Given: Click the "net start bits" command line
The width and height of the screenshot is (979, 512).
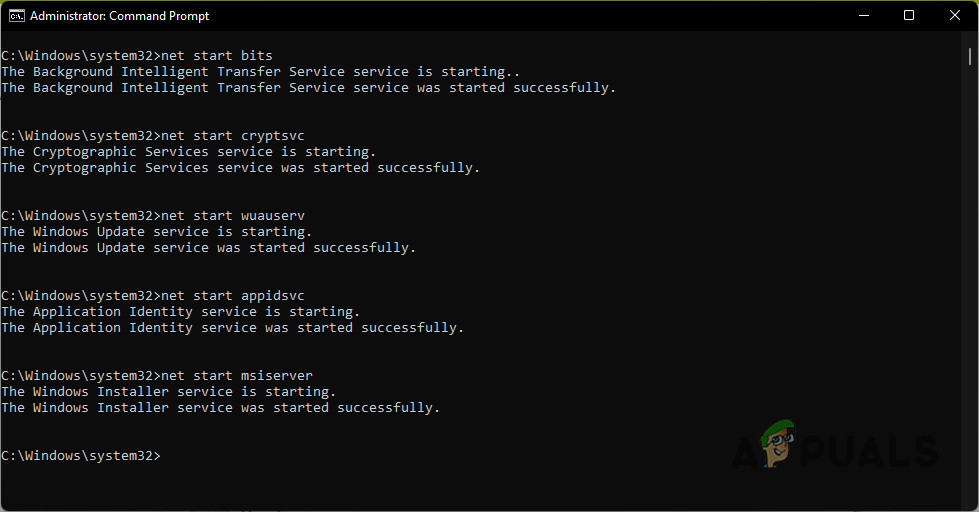Looking at the screenshot, I should 137,56.
